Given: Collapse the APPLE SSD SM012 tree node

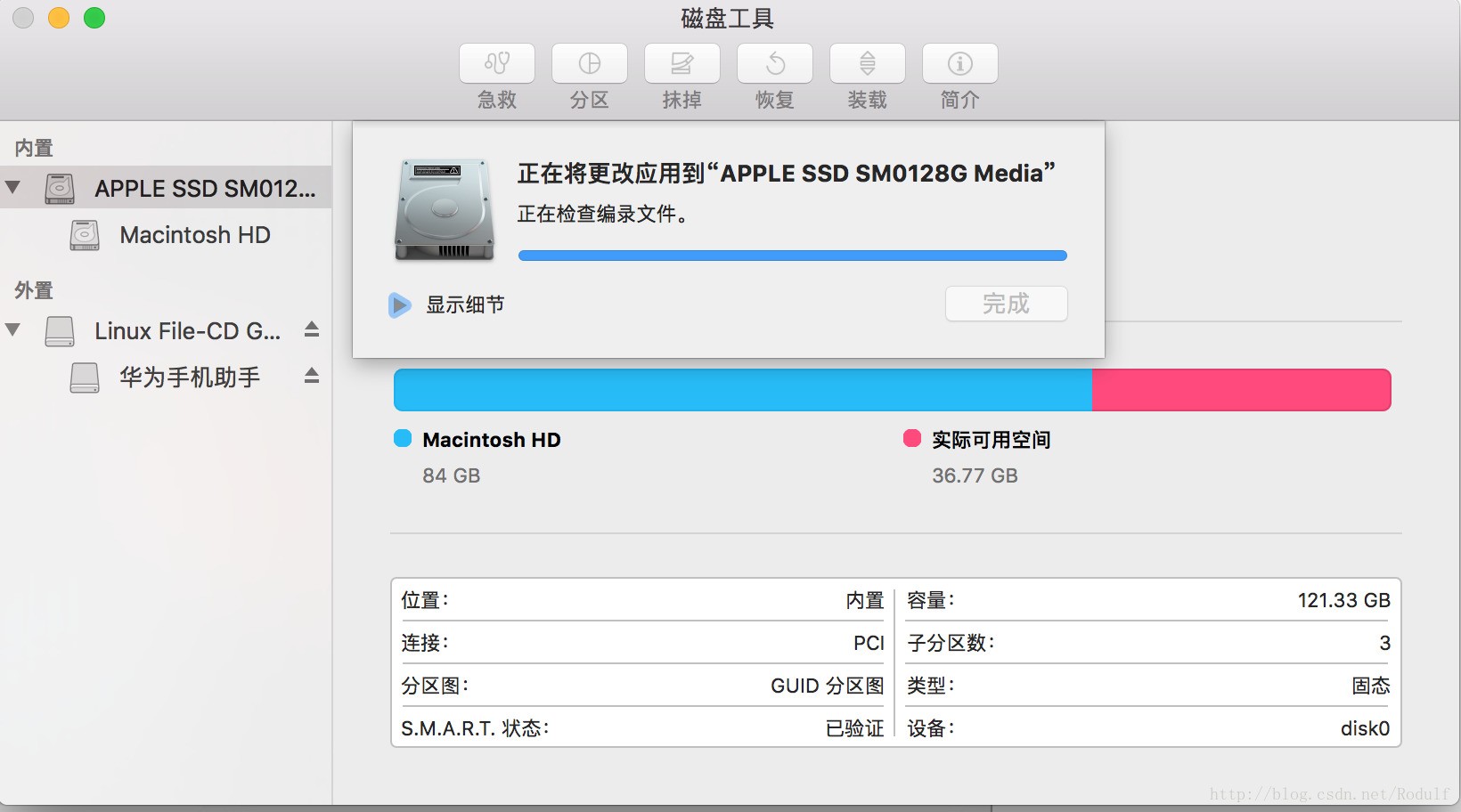Looking at the screenshot, I should 12,188.
